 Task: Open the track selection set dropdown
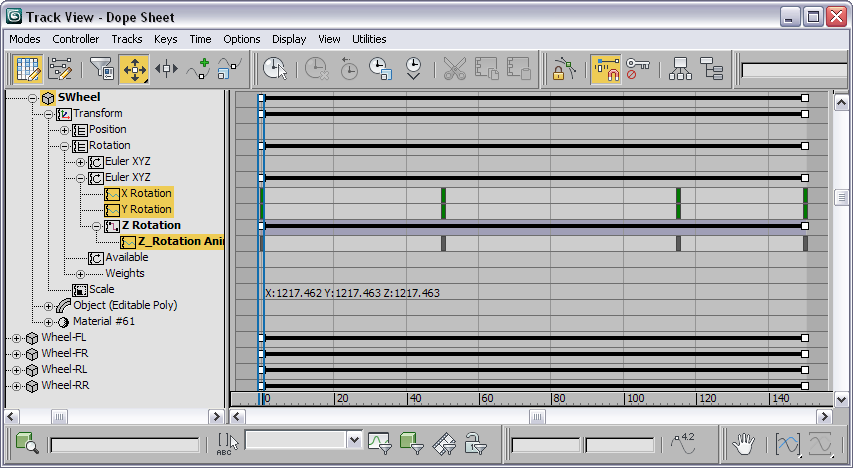[353, 440]
